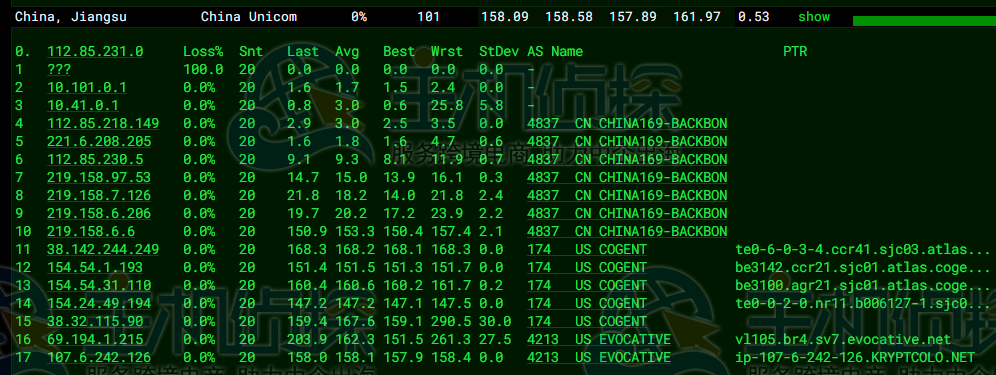Image resolution: width=996 pixels, height=375 pixels.
Task: Open Cogent hop 38.142.244.249
Action: click(103, 249)
